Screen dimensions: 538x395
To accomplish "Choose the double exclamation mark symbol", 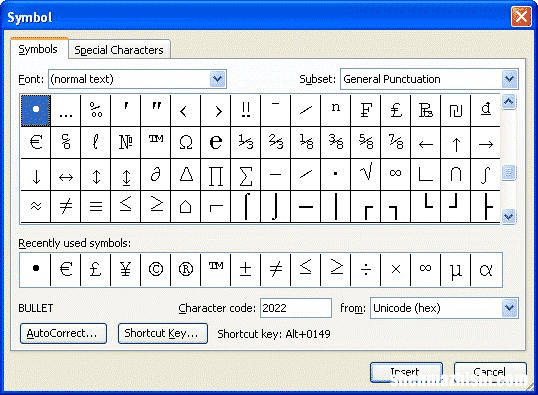I will [246, 111].
